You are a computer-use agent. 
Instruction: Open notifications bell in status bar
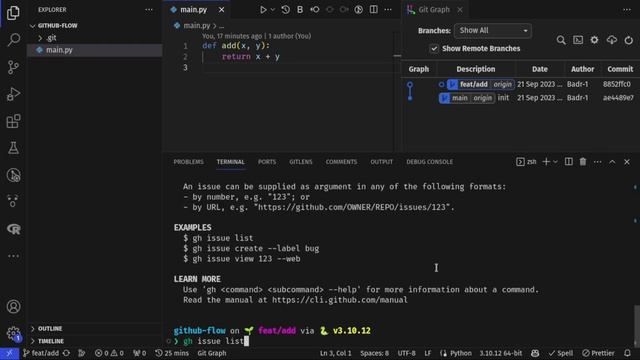click(x=627, y=353)
